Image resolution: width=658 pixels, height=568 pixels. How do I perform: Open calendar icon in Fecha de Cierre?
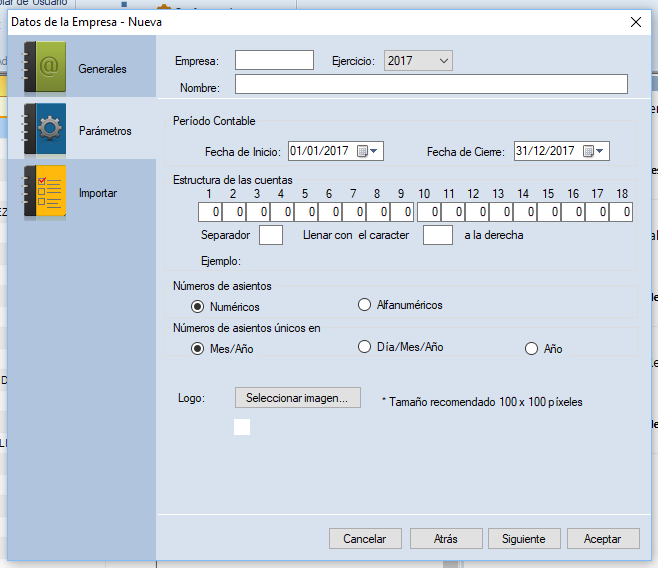click(x=588, y=151)
